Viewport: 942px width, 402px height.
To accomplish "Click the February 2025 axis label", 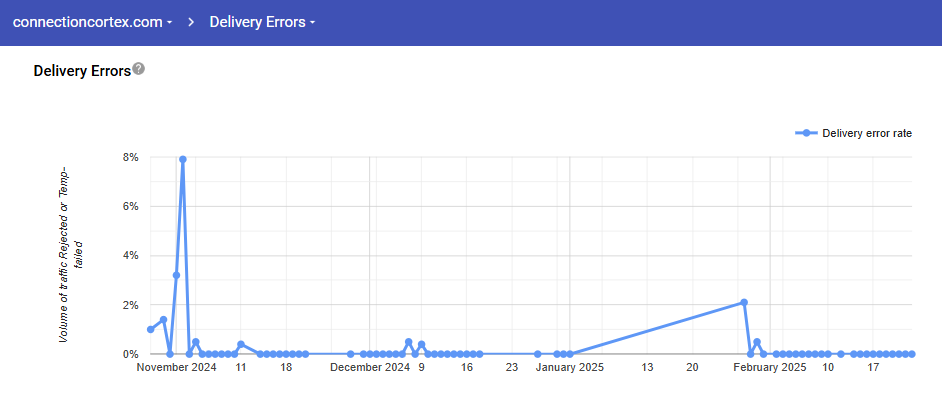I will coord(770,368).
